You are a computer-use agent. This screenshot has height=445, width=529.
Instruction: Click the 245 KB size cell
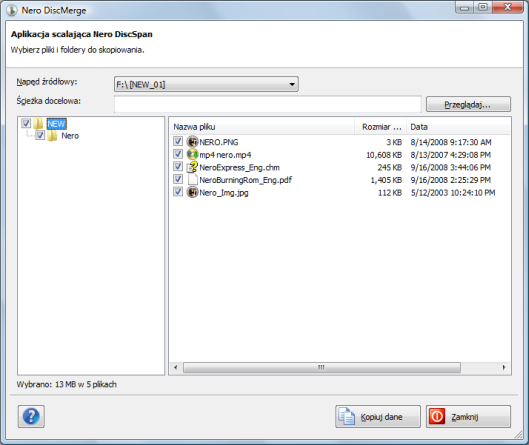point(390,167)
